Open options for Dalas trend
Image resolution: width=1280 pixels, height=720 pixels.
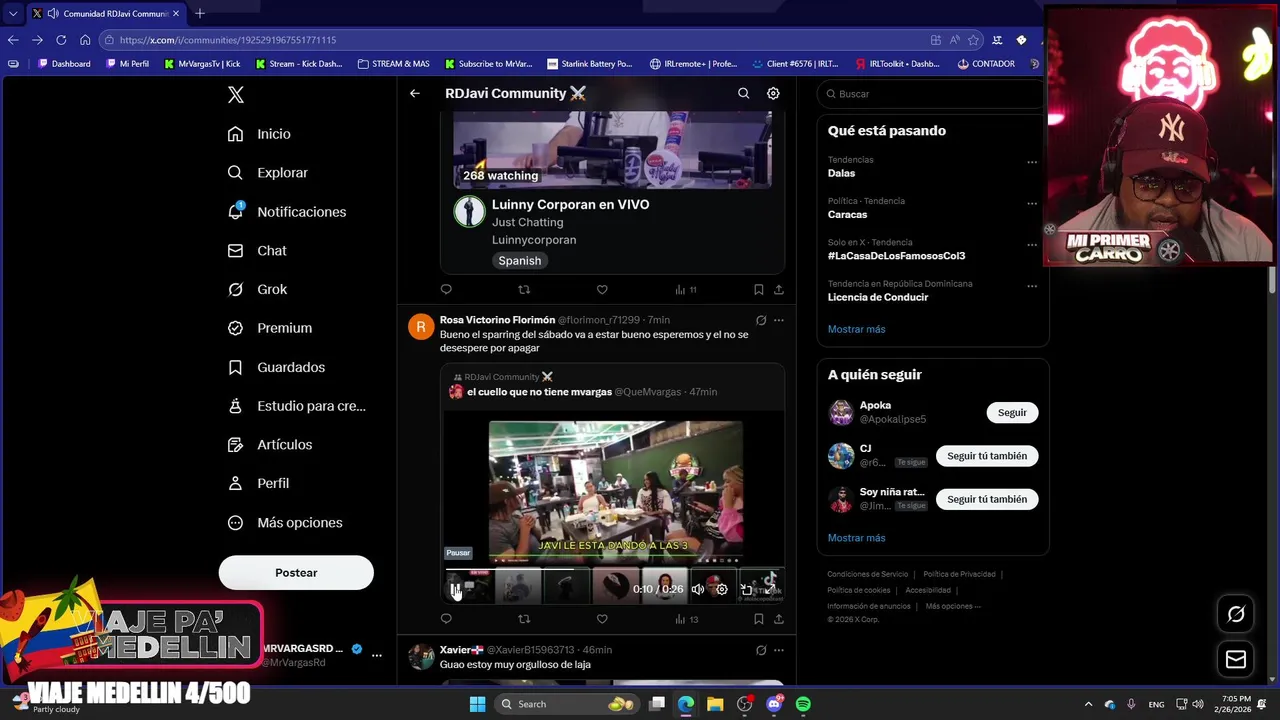[x=1032, y=162]
